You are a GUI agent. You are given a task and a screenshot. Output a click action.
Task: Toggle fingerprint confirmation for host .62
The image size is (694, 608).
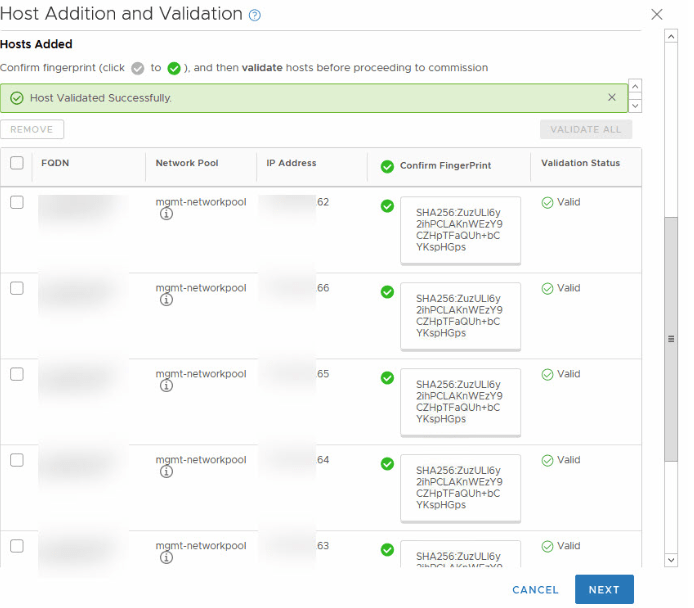click(387, 206)
